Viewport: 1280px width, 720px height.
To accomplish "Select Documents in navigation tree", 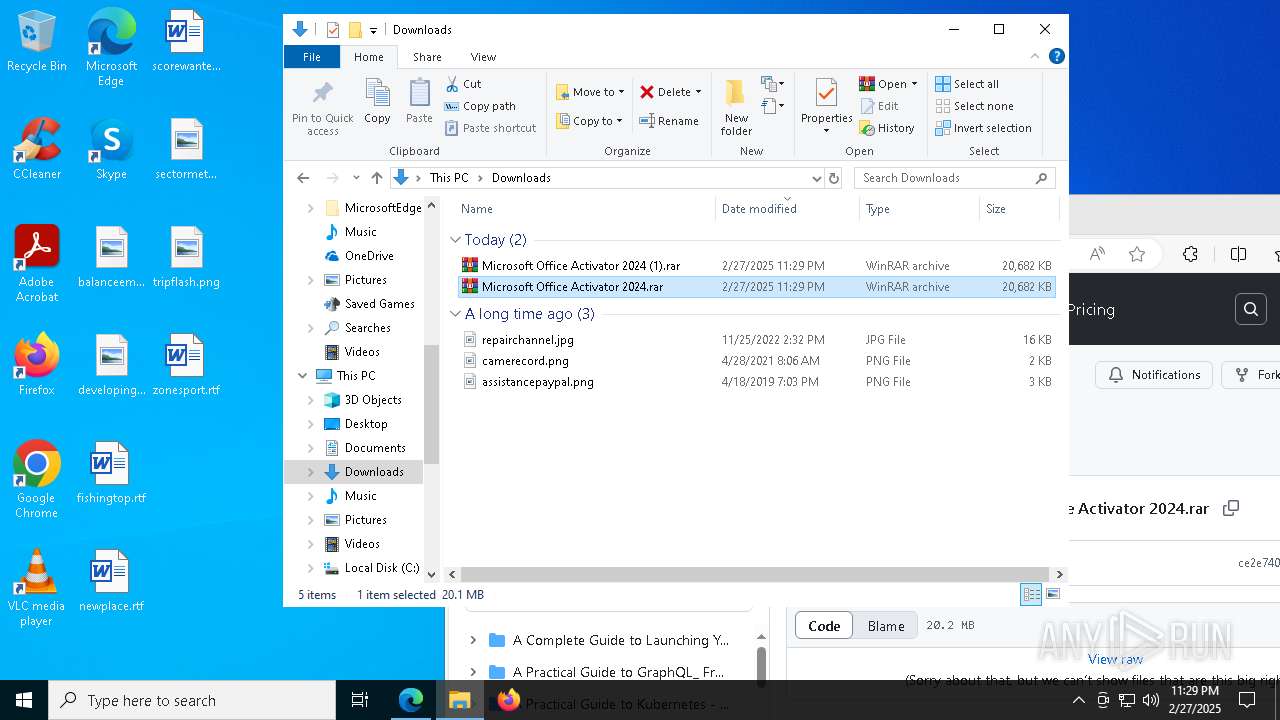I will [375, 448].
